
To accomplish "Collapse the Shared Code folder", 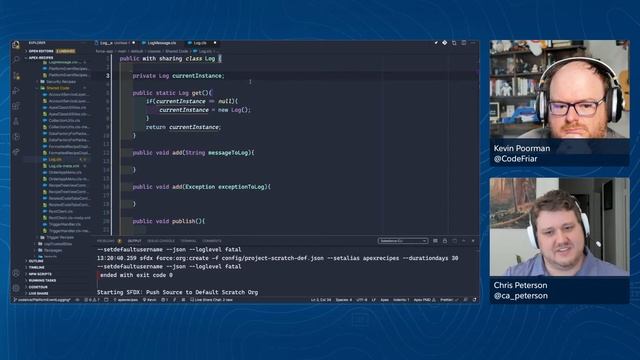I will (58, 88).
